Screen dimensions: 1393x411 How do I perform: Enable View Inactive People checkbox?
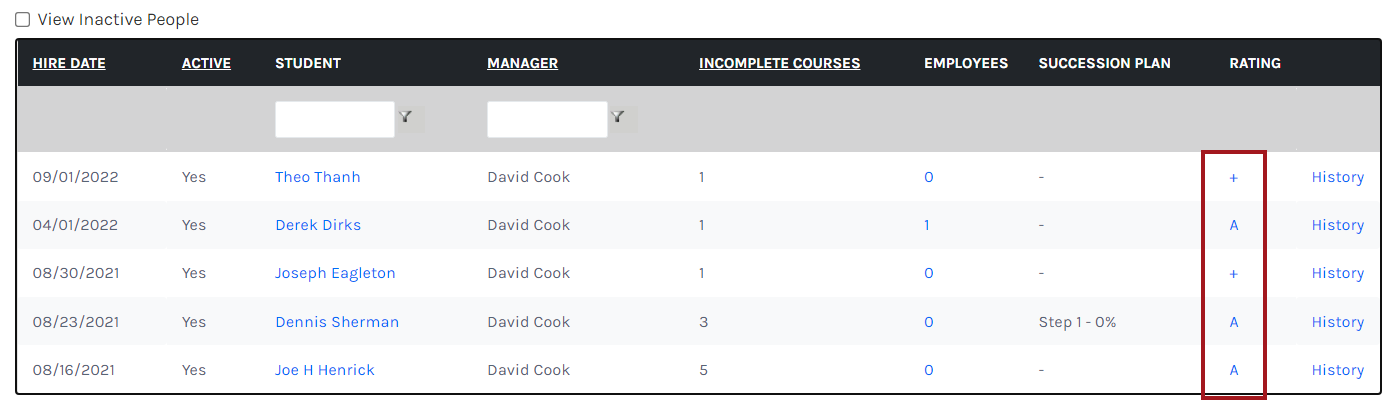coord(22,20)
